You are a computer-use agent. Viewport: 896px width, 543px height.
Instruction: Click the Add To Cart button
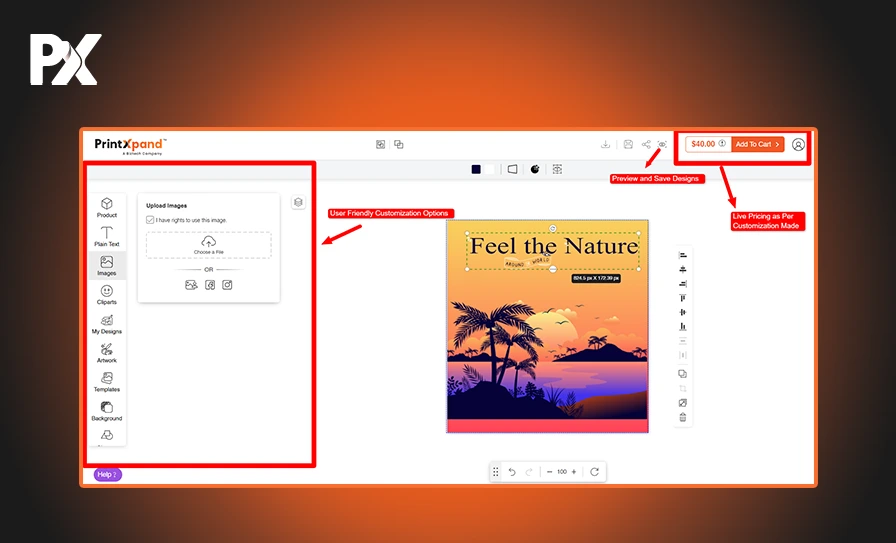tap(757, 144)
